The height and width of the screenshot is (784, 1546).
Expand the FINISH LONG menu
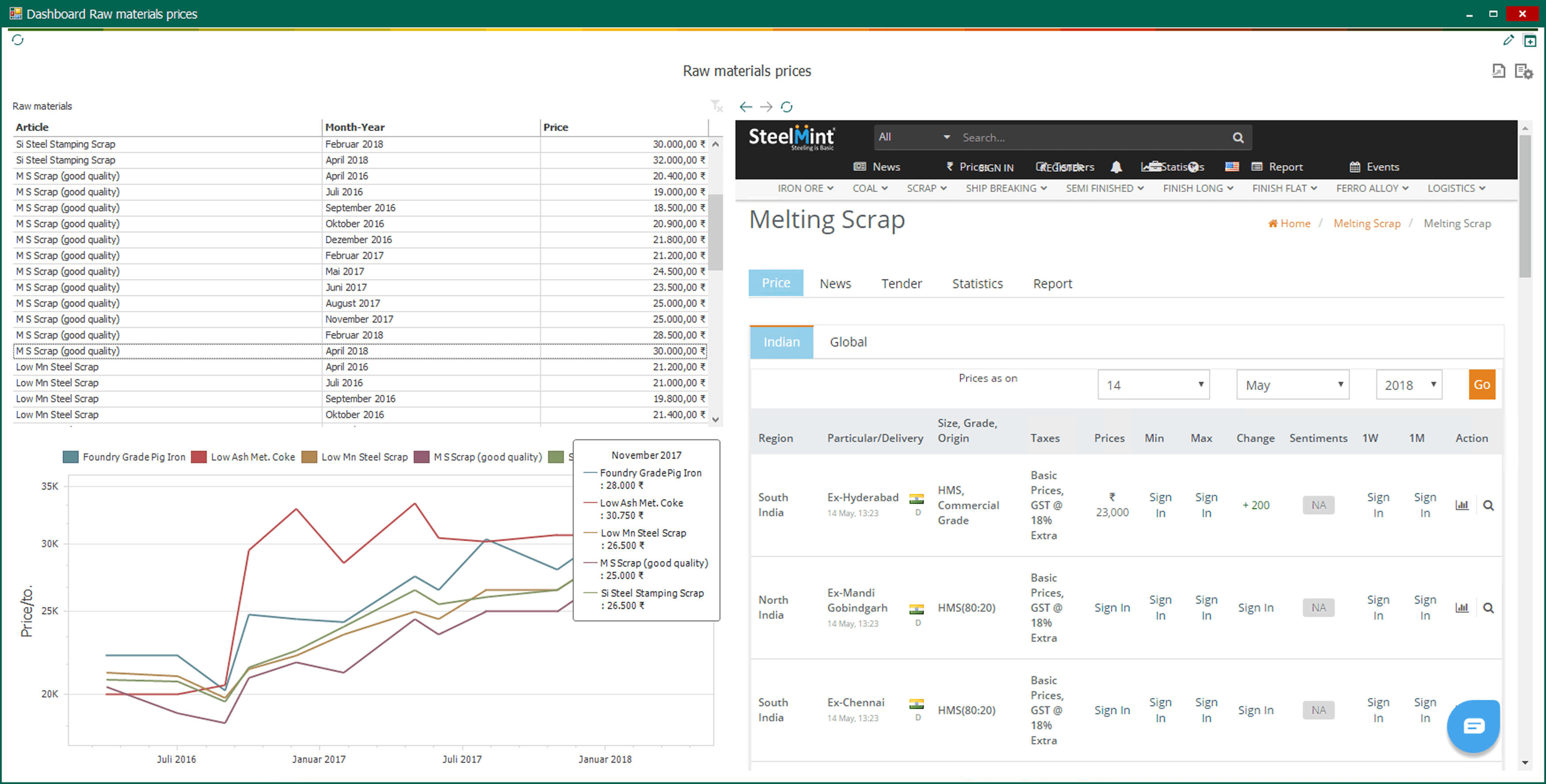1198,188
